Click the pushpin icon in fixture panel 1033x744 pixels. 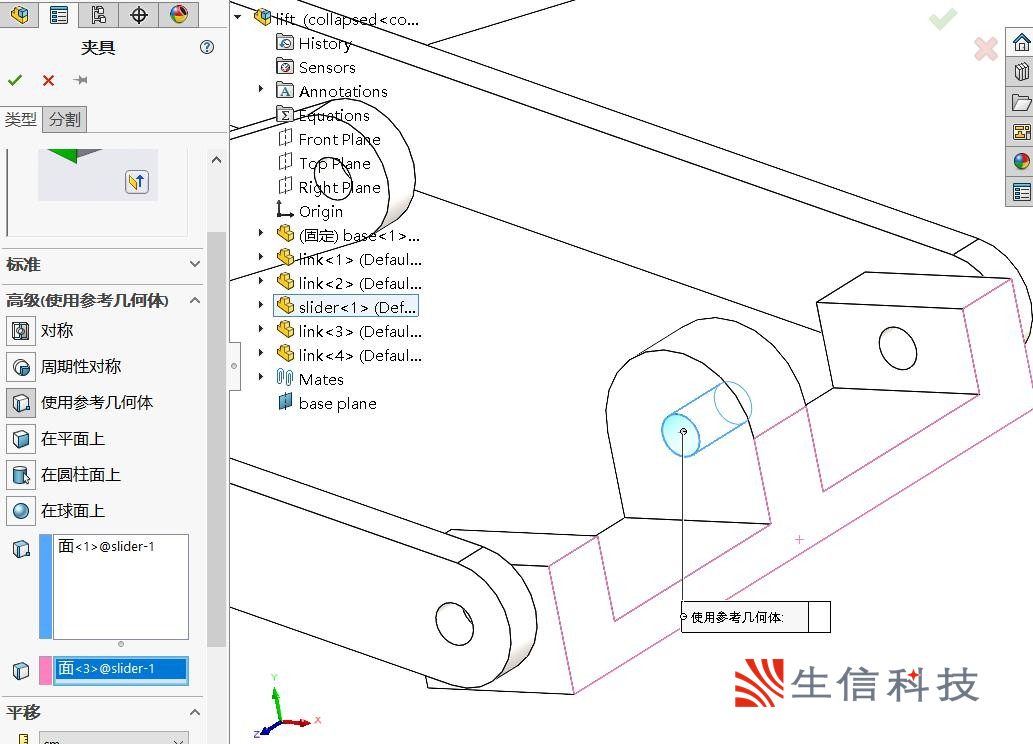coord(81,80)
